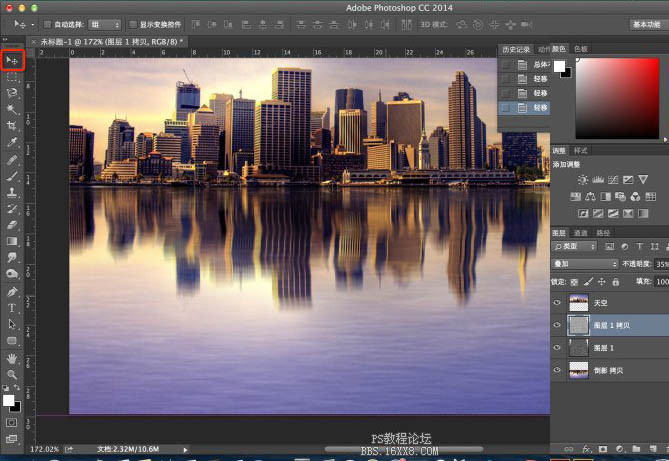Select the Horizontal Type tool

pos(12,308)
